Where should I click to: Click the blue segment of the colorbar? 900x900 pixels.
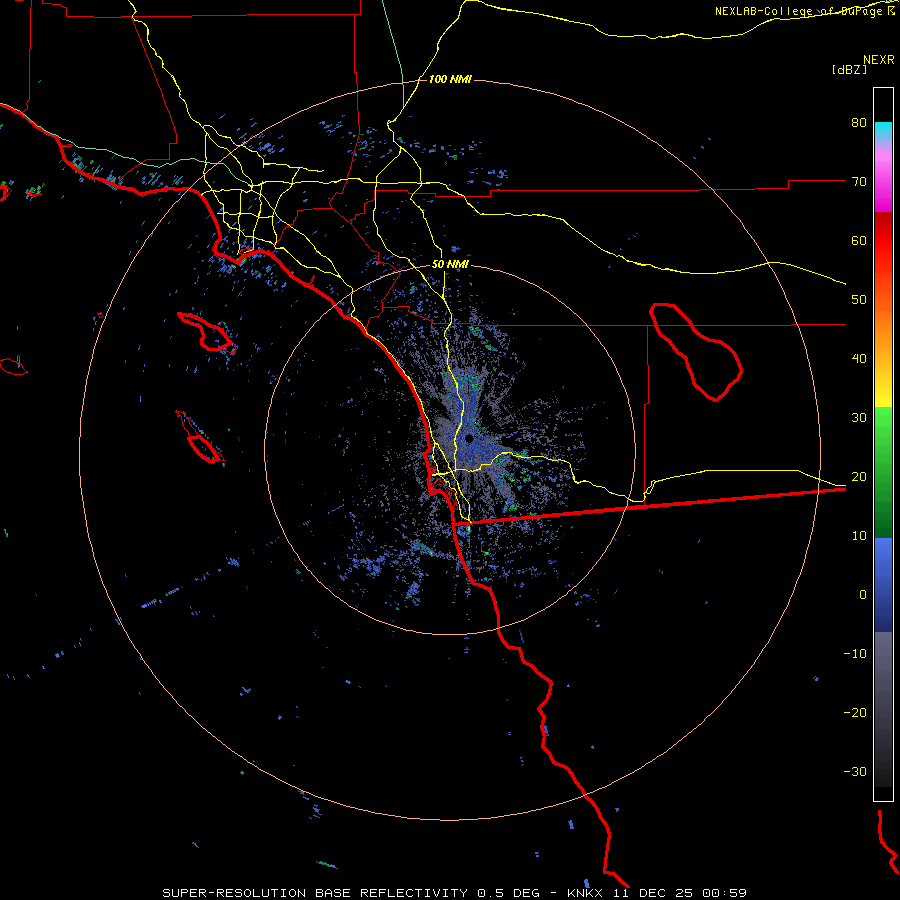(883, 584)
